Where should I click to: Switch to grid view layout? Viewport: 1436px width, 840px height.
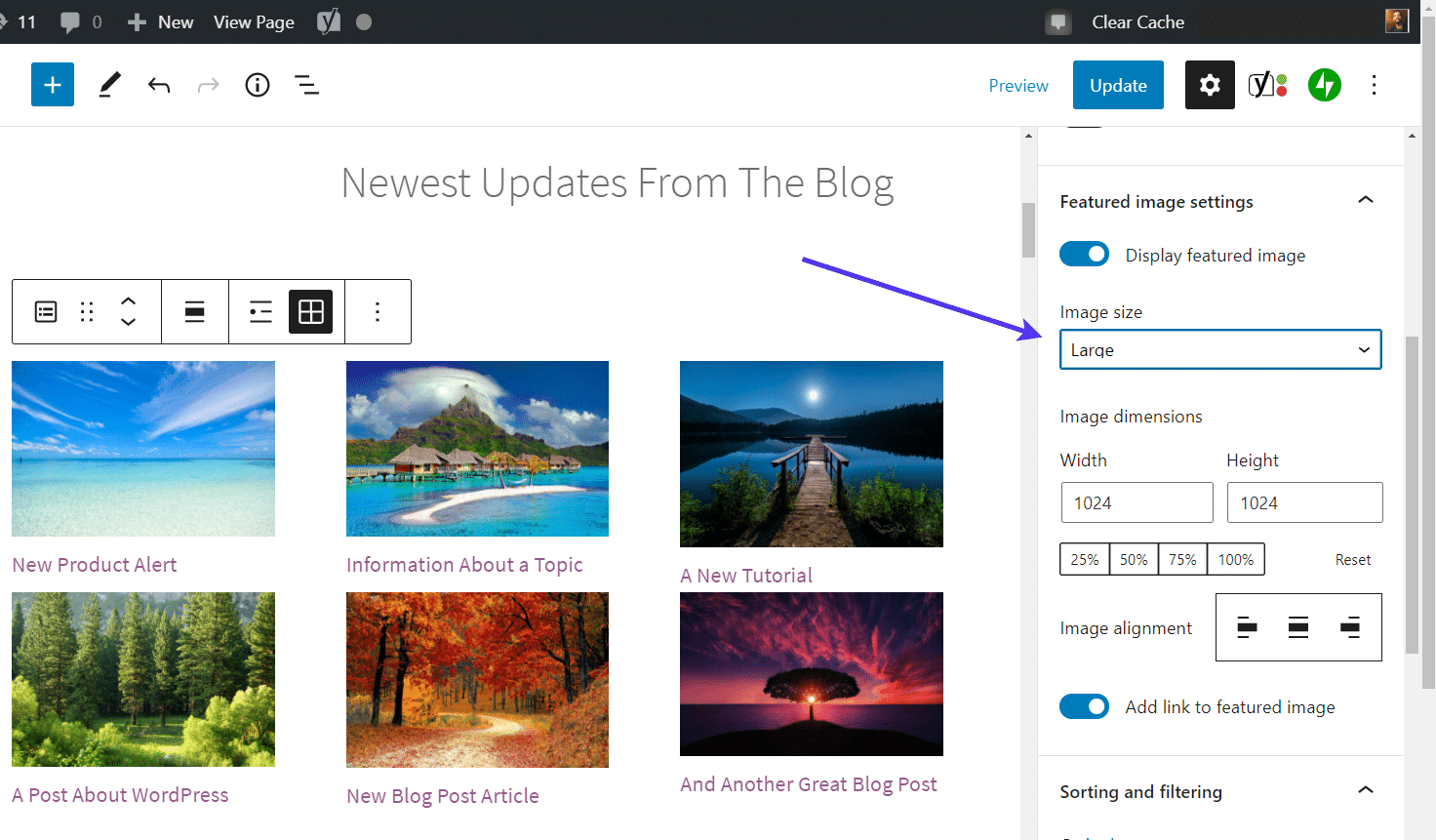click(311, 312)
